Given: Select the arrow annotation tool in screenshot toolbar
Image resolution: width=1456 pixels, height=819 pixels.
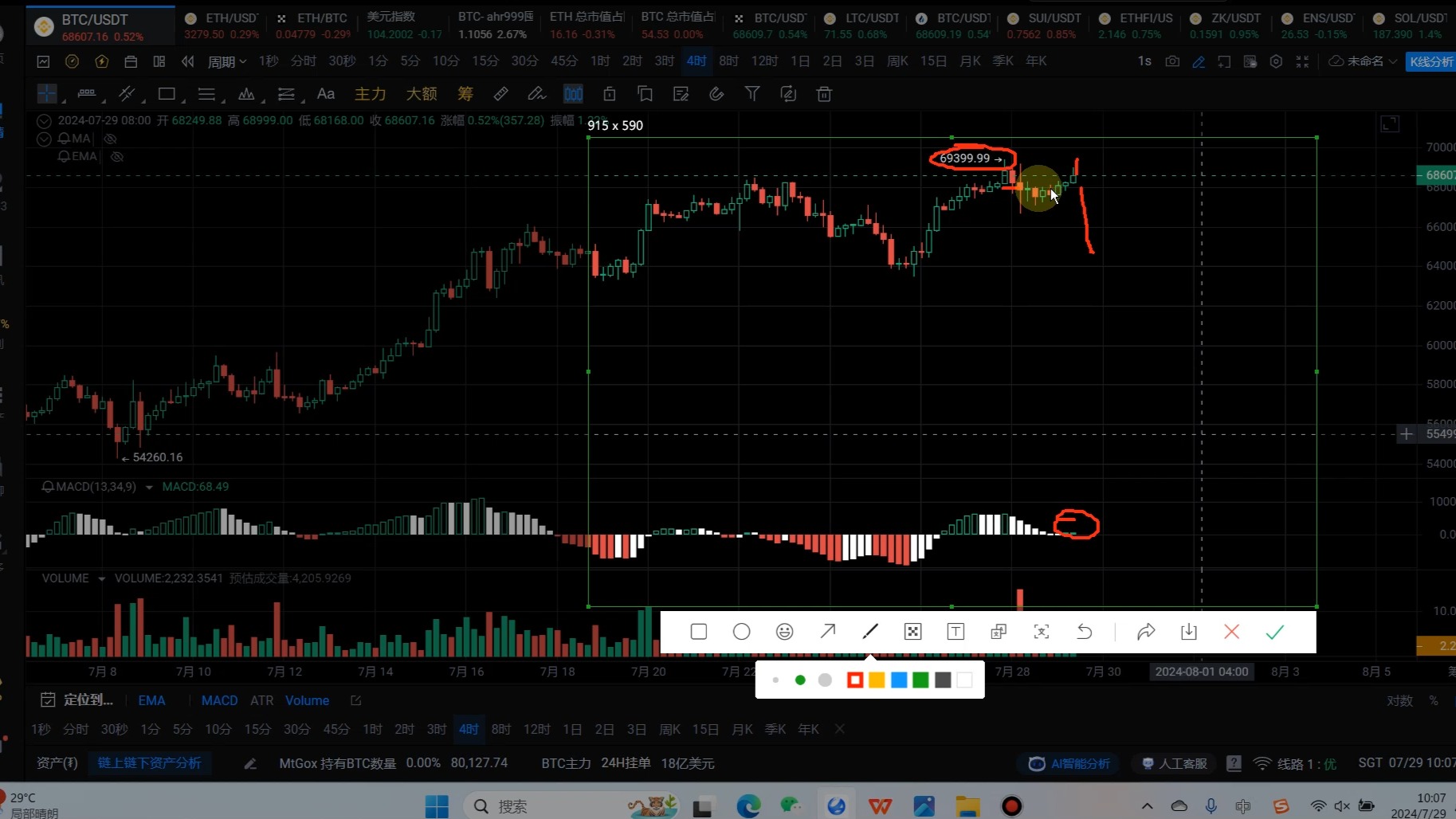Looking at the screenshot, I should click(x=828, y=632).
